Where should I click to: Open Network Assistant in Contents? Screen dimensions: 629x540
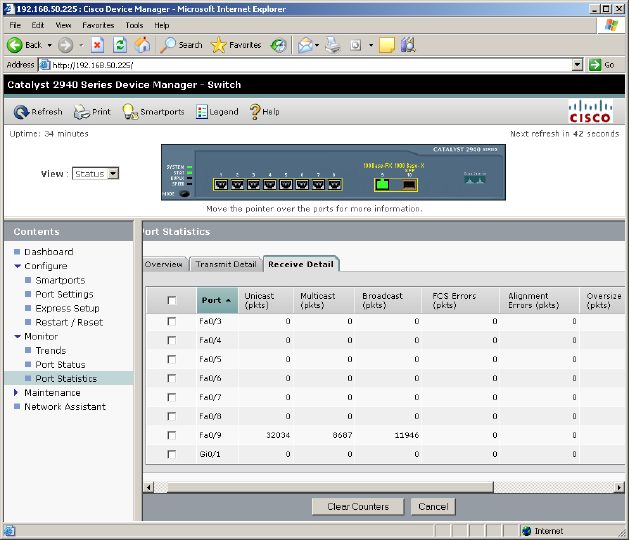(x=65, y=407)
